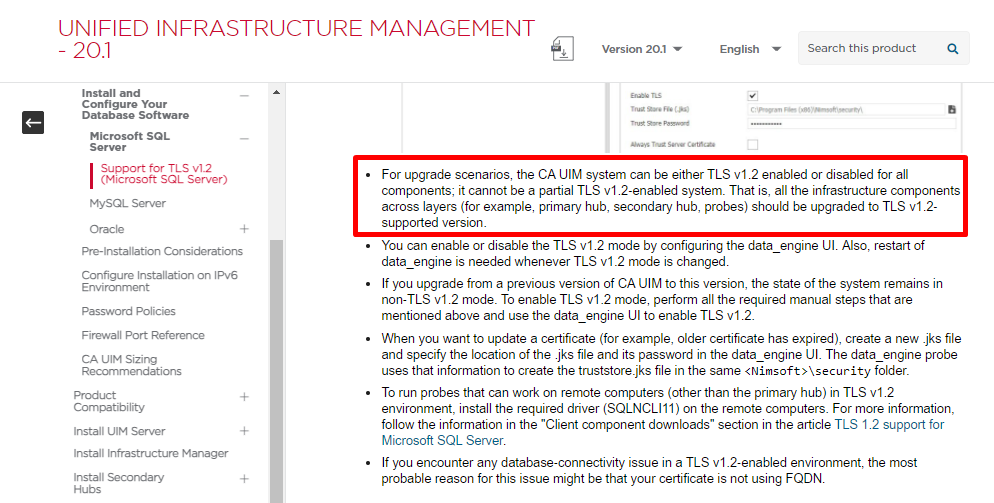Open the Oracle page
This screenshot has width=994, height=503.
[x=106, y=229]
